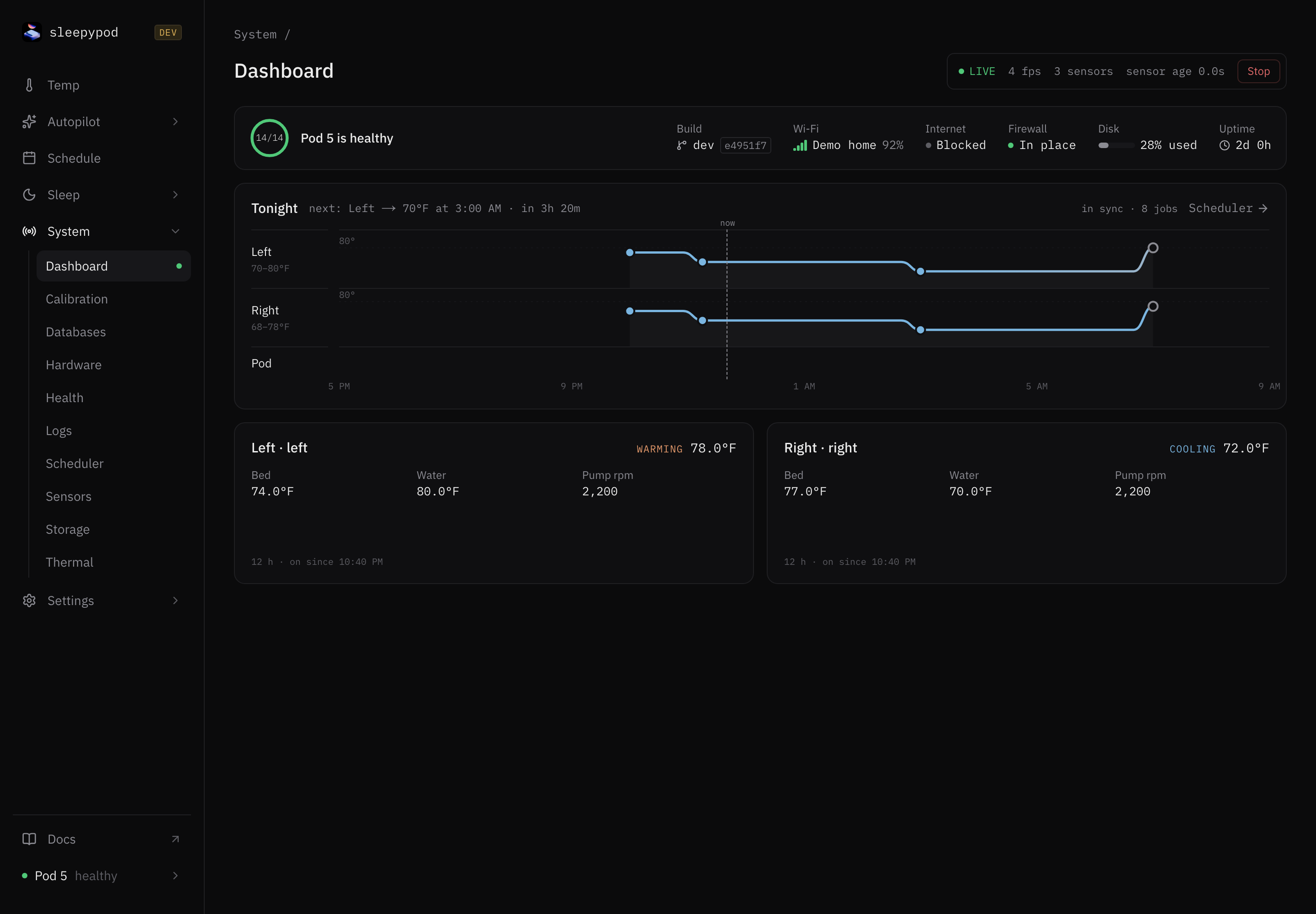Click the now marker on the timeline

[x=727, y=223]
